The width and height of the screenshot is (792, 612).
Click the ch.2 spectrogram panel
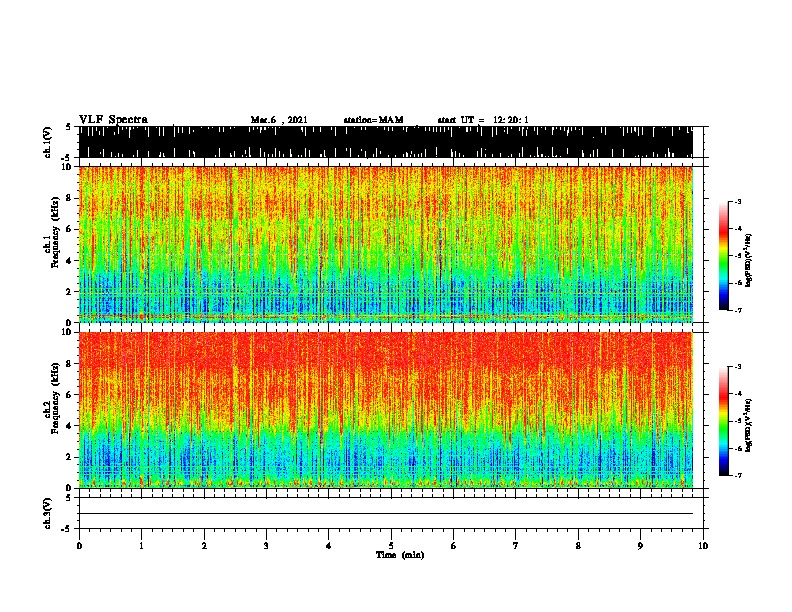click(x=386, y=410)
